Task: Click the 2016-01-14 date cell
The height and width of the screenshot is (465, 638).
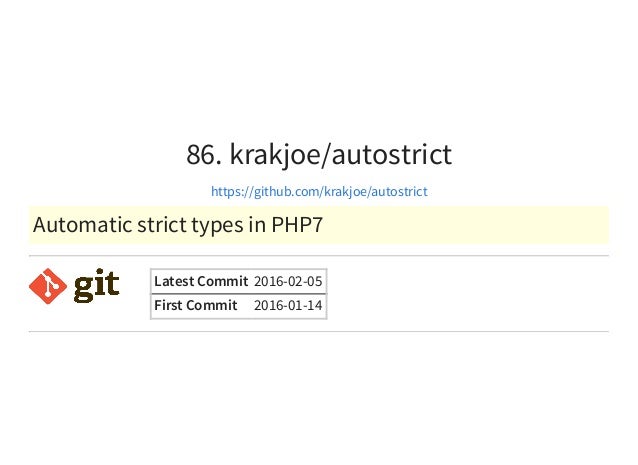Action: [288, 305]
